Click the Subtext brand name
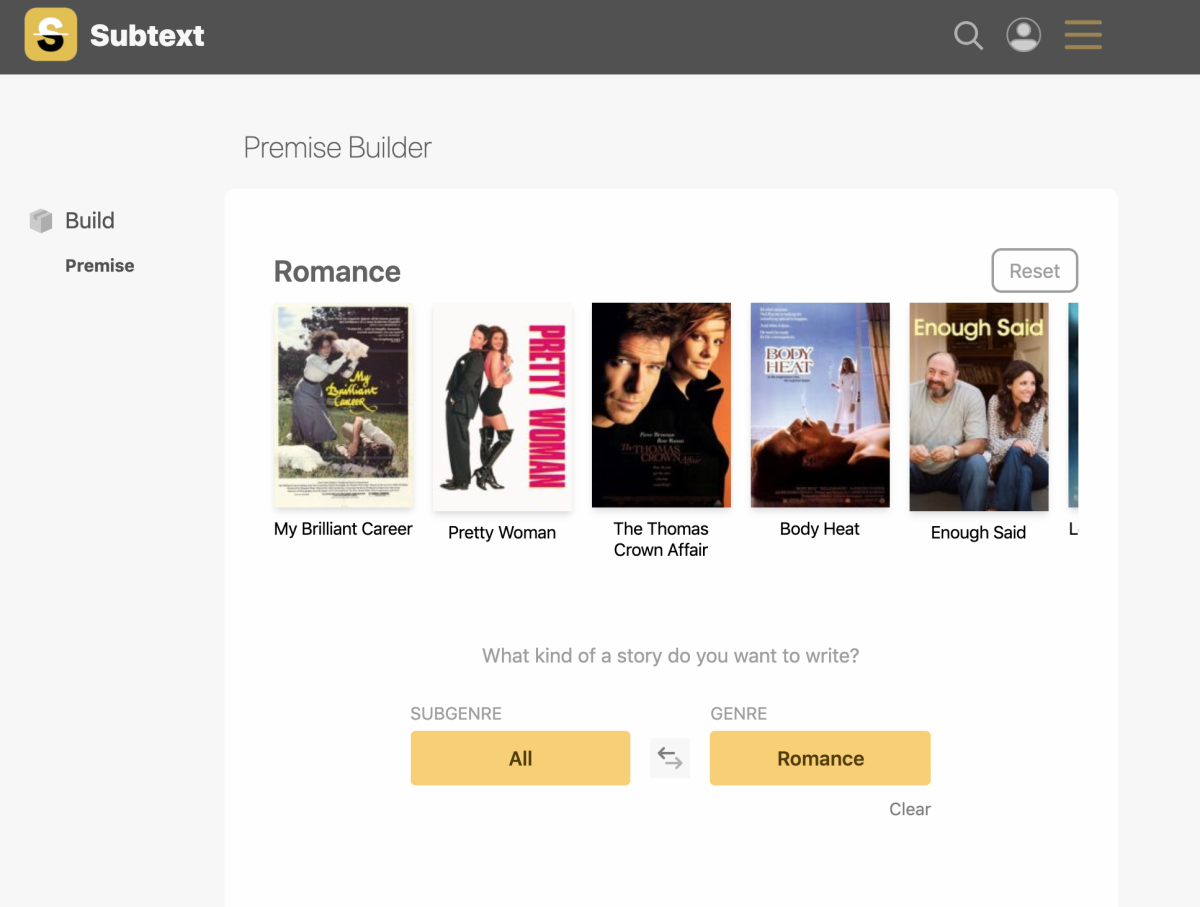 (x=147, y=36)
